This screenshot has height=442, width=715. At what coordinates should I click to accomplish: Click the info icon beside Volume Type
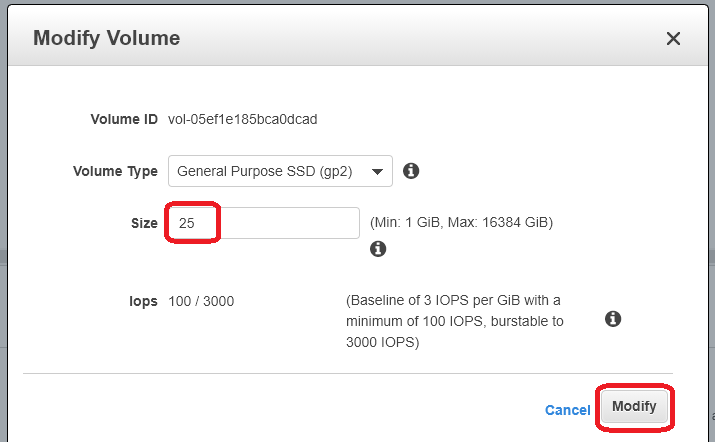pos(410,171)
